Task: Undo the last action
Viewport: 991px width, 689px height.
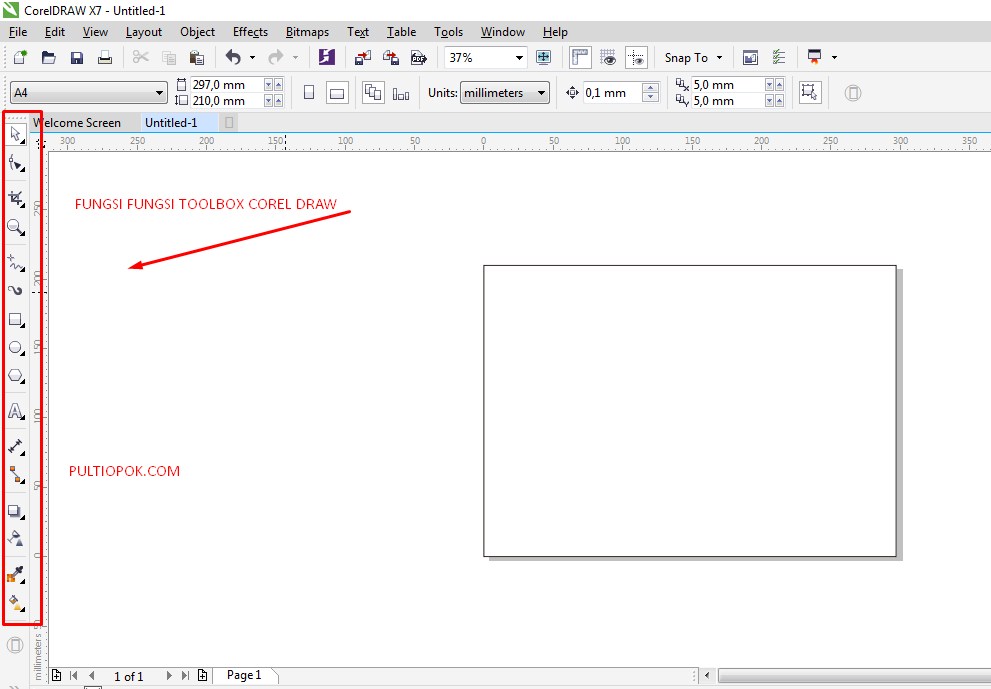Action: 233,58
